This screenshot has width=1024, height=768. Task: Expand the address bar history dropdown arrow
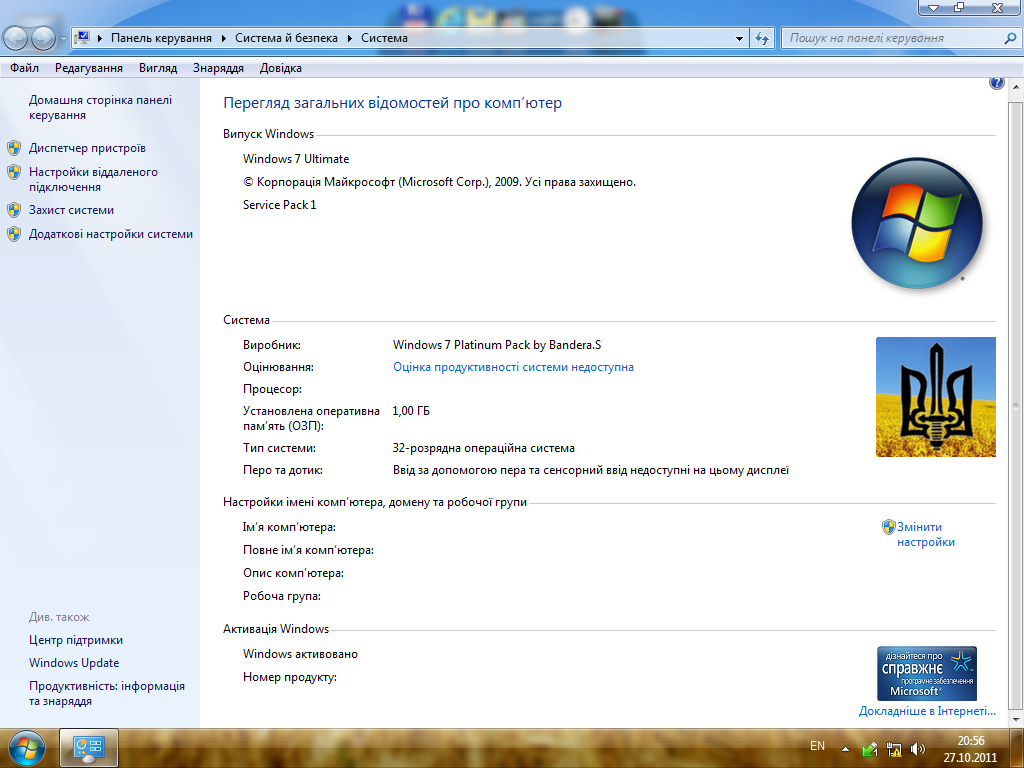739,39
